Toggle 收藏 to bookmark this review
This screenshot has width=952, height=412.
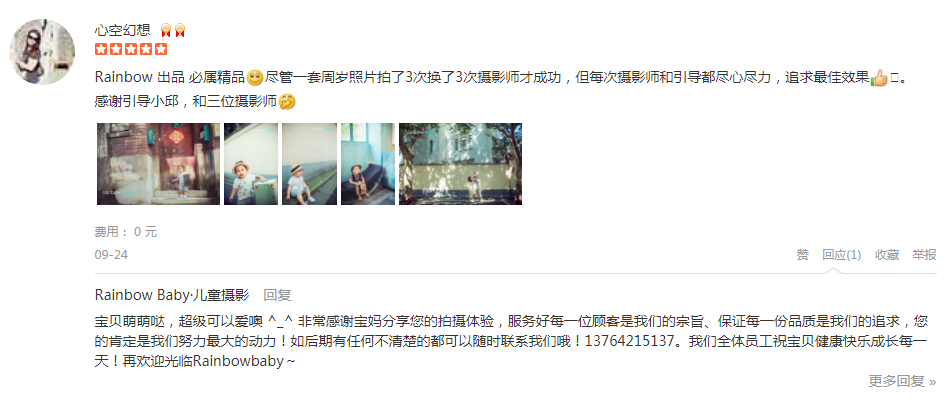click(x=886, y=255)
